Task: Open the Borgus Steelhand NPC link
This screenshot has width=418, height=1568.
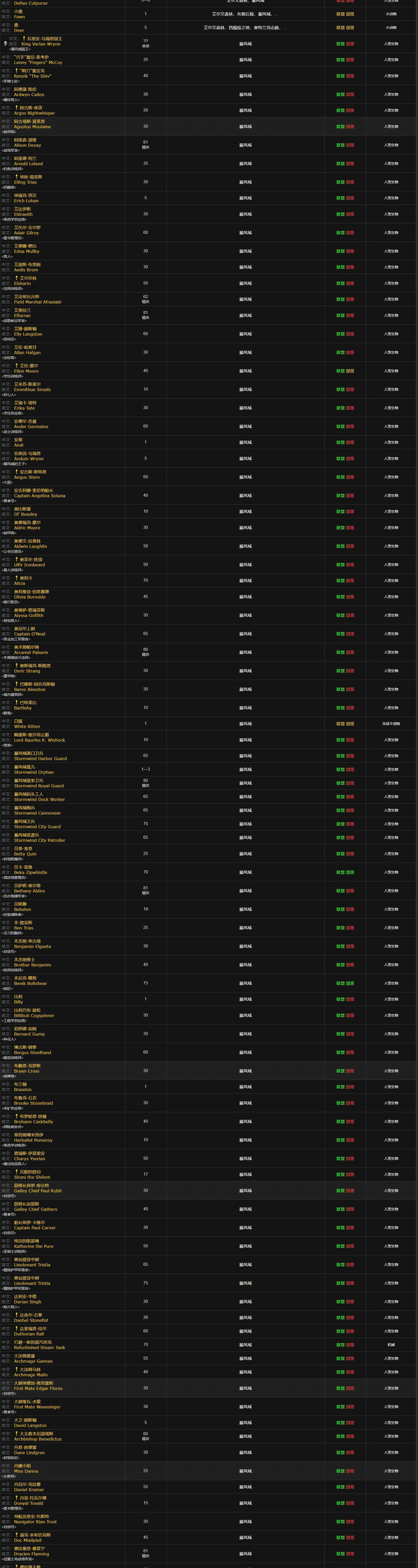Action: (32, 1053)
